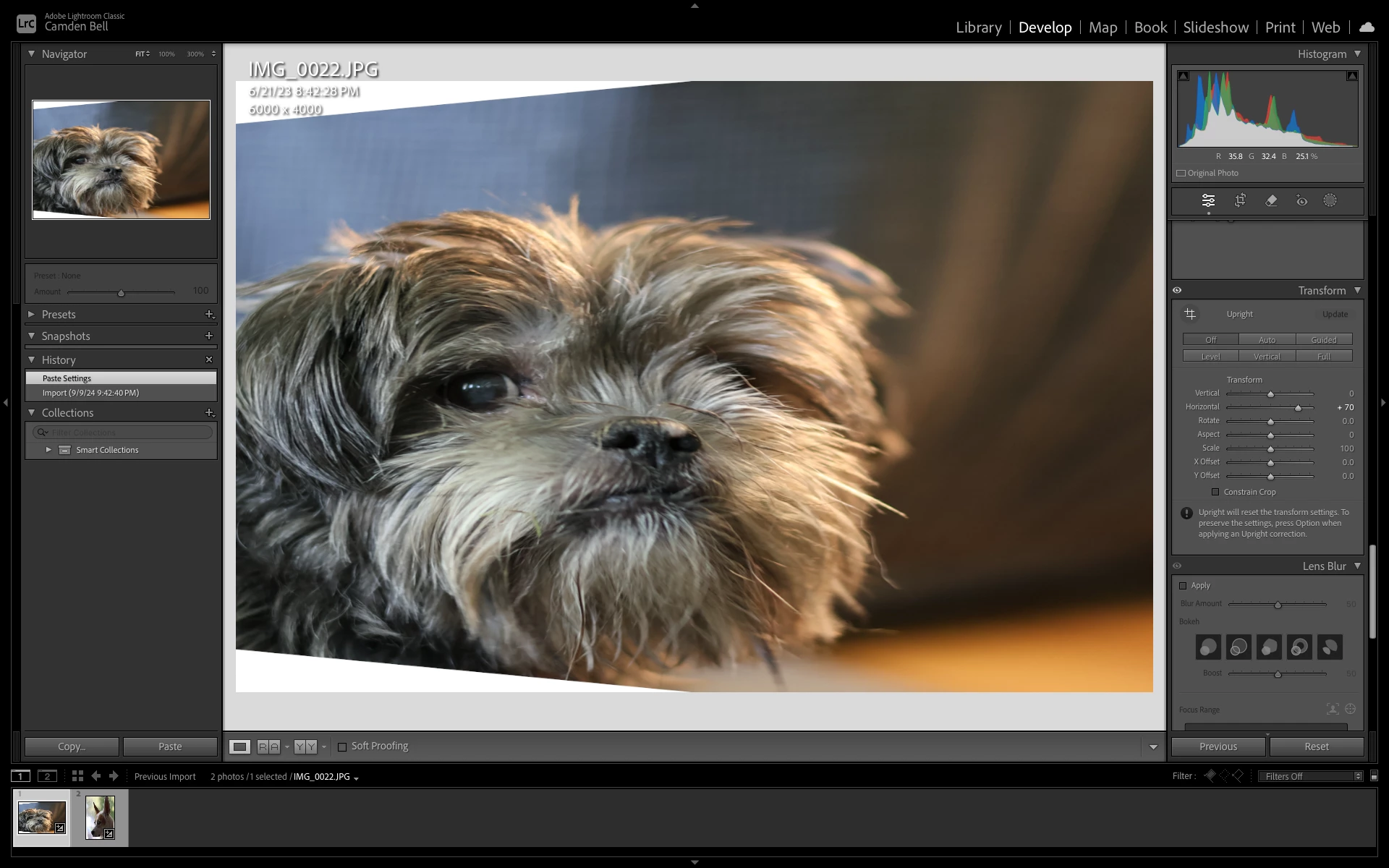Viewport: 1389px width, 868px height.
Task: Click the Horizontal transform slider handle
Action: (x=1298, y=408)
